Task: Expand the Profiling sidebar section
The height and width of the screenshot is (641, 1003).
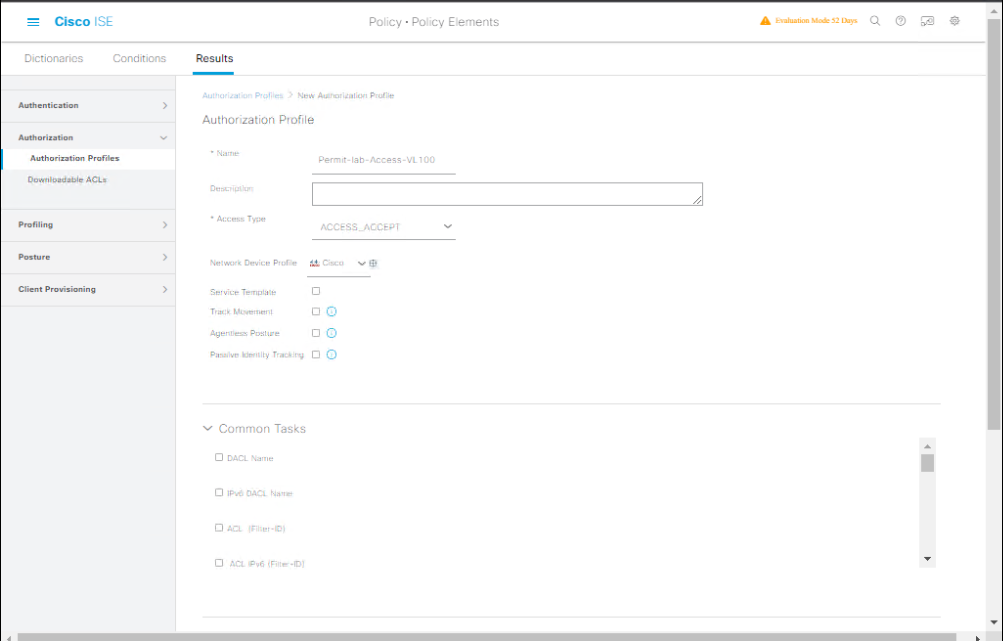Action: [88, 225]
